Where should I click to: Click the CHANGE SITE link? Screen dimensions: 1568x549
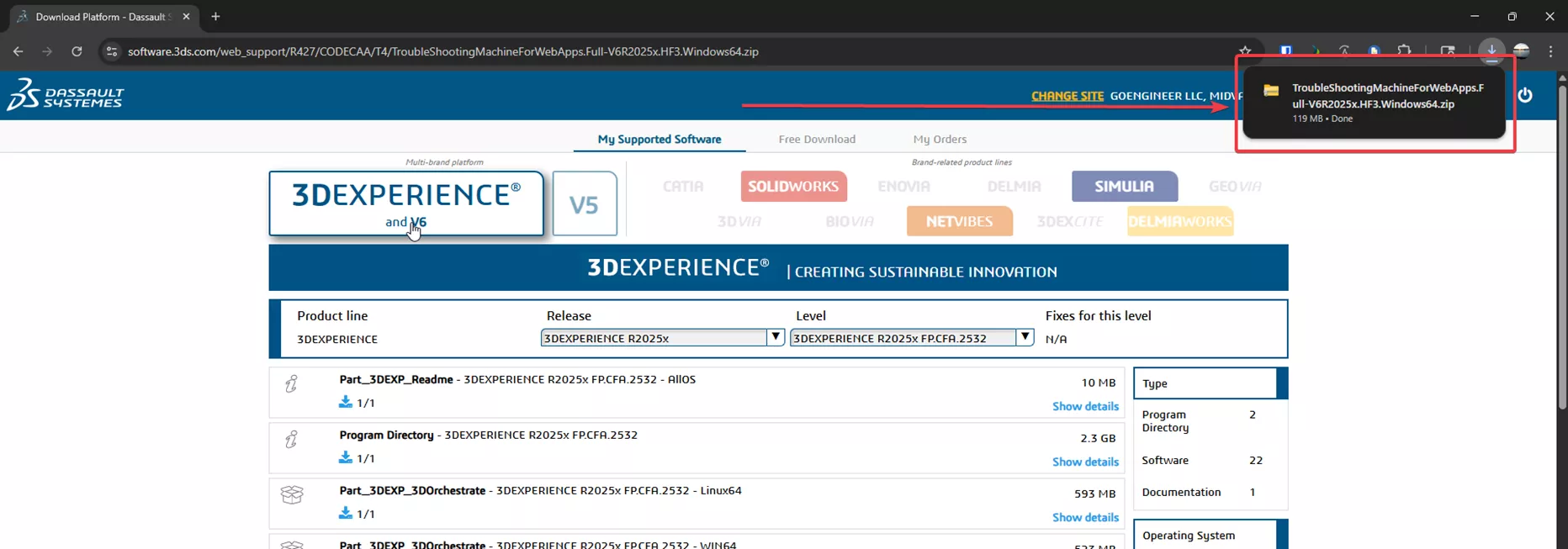point(1067,96)
